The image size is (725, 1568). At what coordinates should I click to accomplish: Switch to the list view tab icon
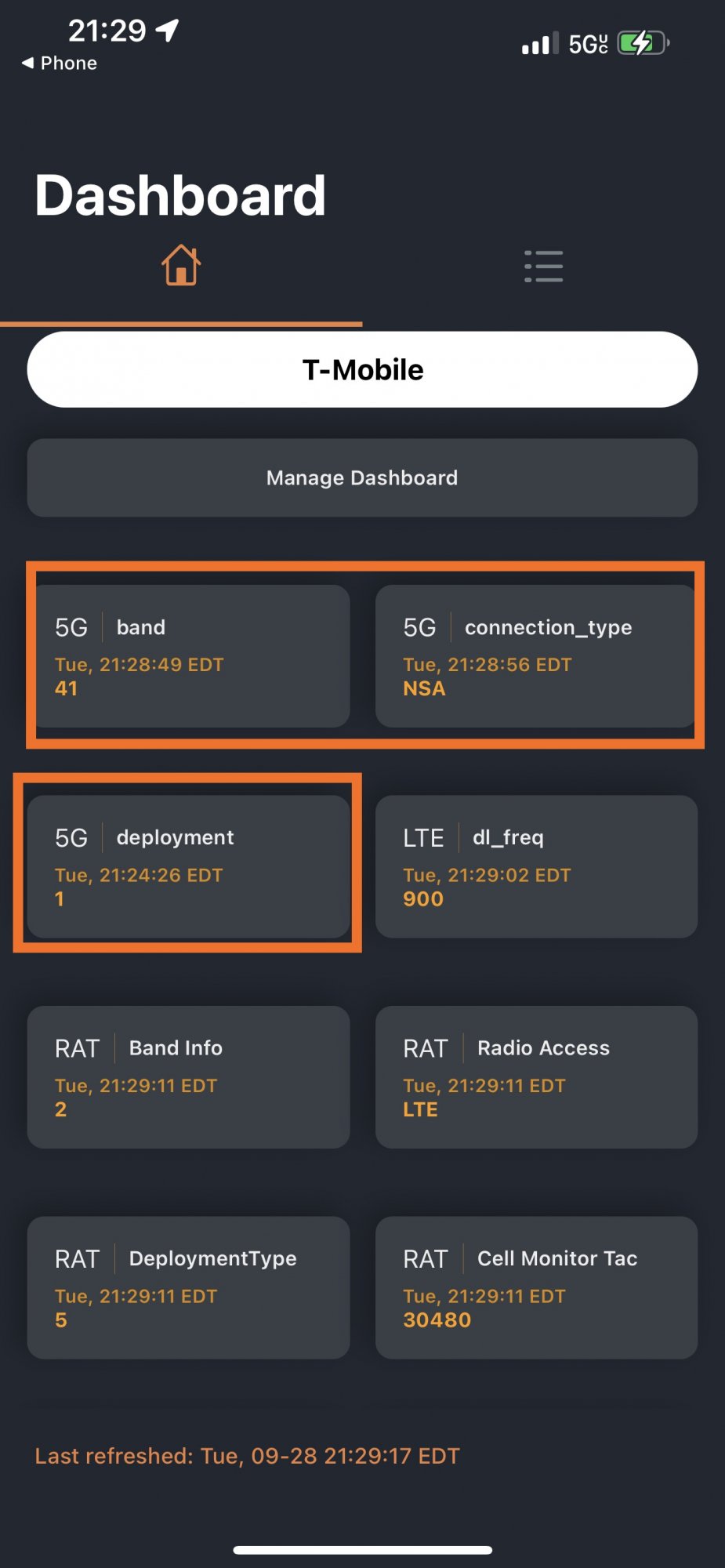point(543,266)
